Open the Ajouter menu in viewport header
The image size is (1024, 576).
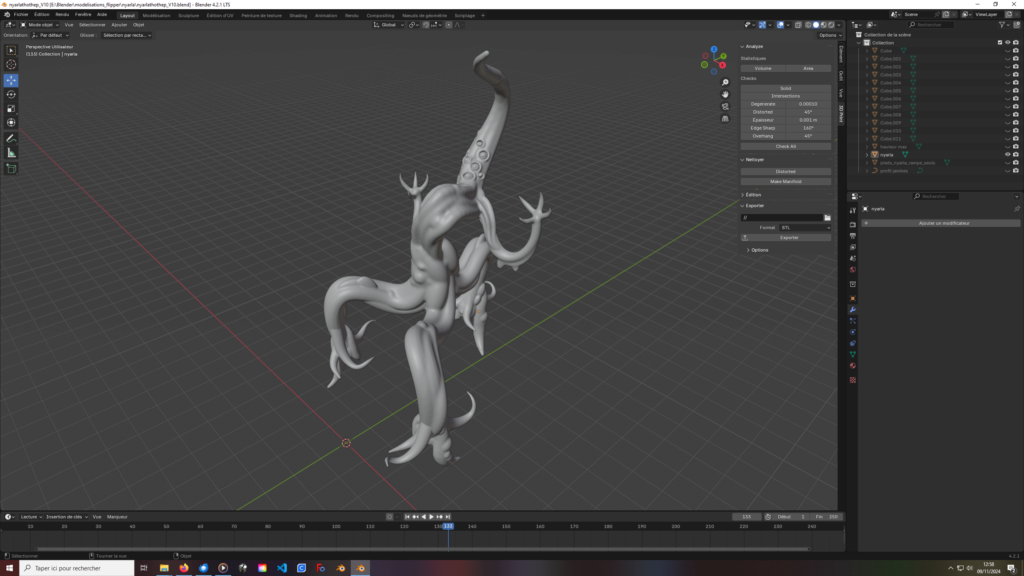pos(119,25)
